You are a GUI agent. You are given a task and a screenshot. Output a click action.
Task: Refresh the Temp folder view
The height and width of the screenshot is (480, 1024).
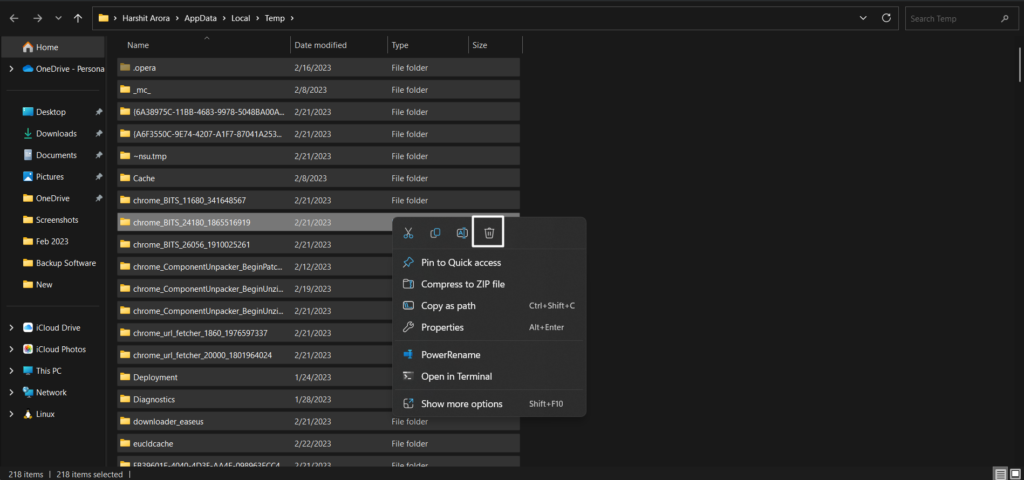click(886, 18)
